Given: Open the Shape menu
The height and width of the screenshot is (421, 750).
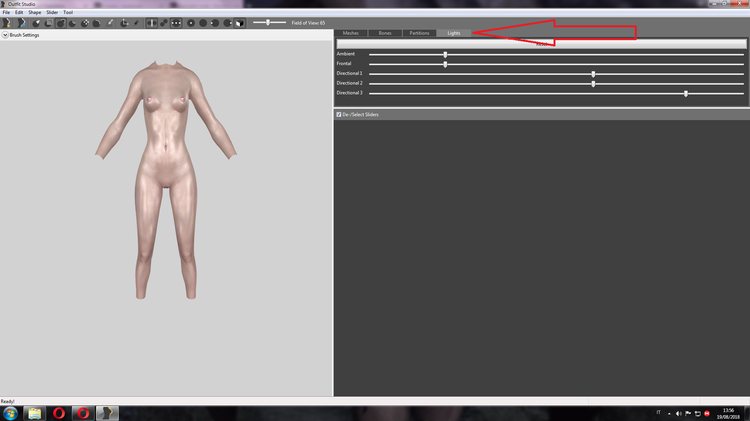Looking at the screenshot, I should [34, 12].
